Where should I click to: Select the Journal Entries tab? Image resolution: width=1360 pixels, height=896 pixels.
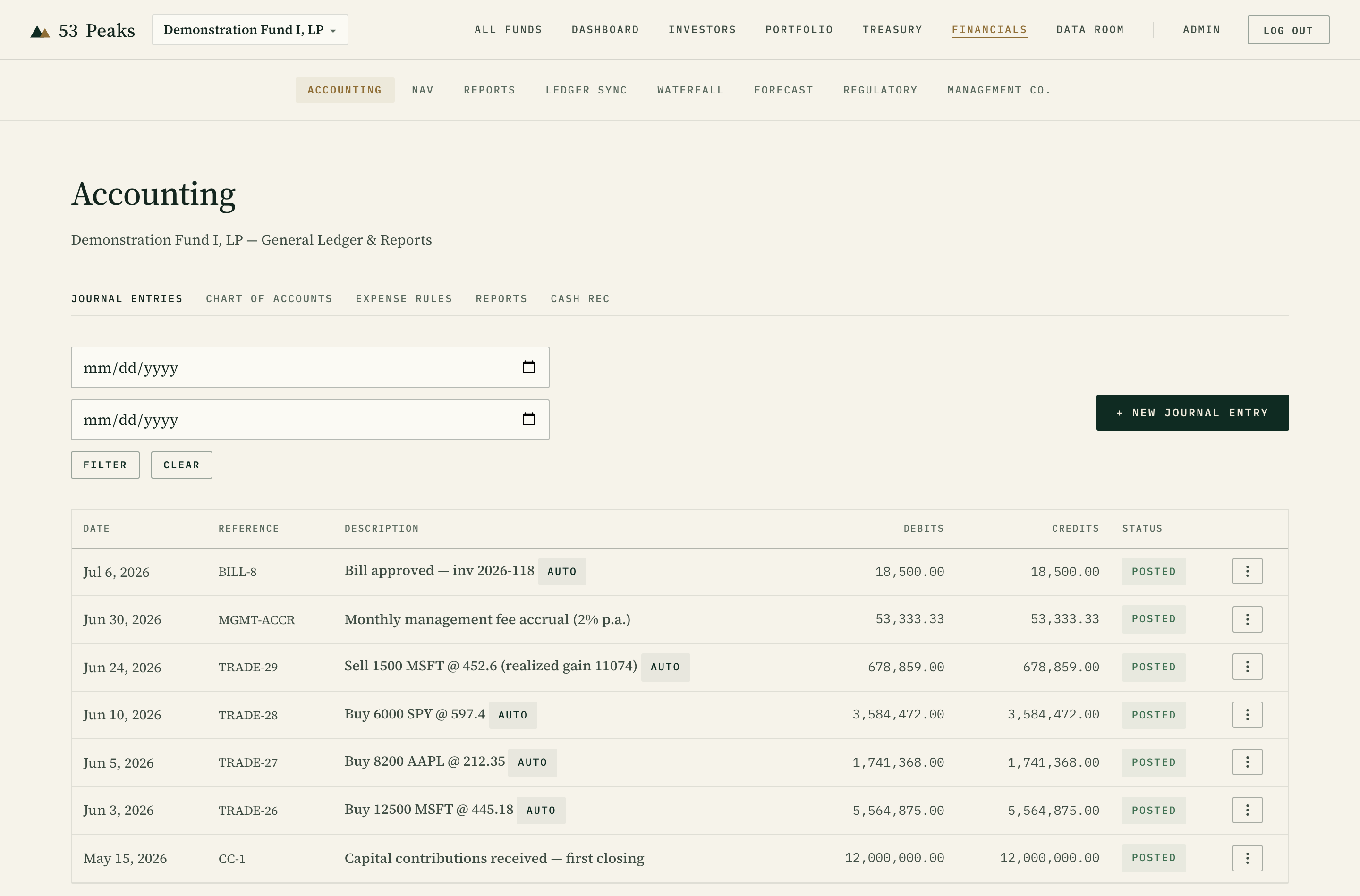click(x=127, y=299)
